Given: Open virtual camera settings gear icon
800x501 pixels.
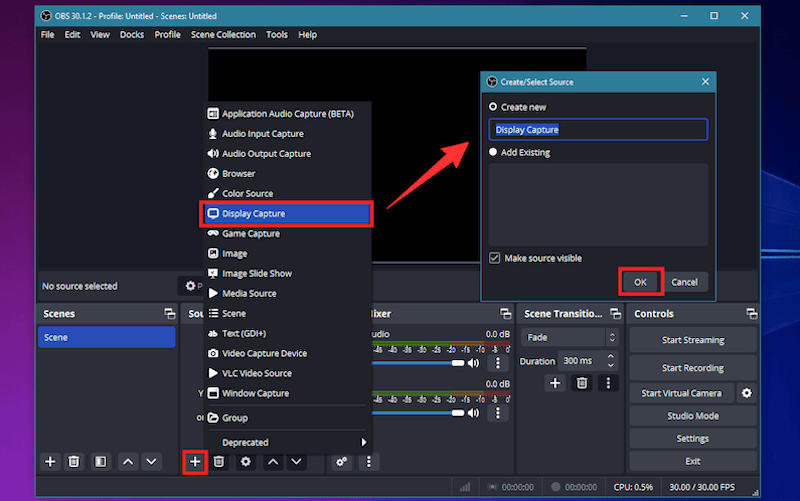Looking at the screenshot, I should pyautogui.click(x=746, y=393).
